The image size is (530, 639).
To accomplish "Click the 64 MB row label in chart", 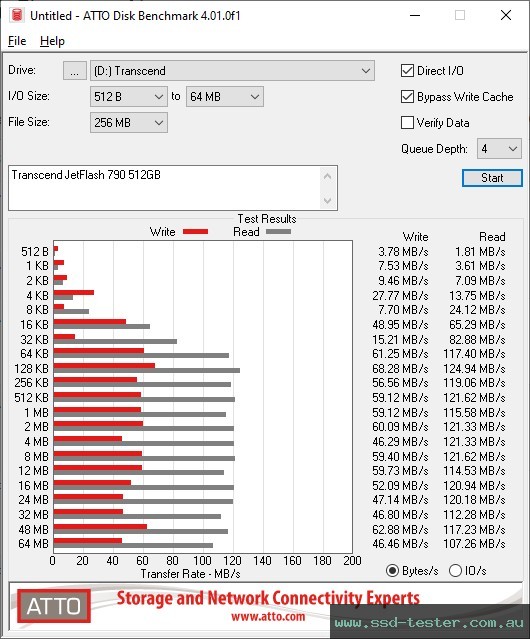I will coord(33,544).
